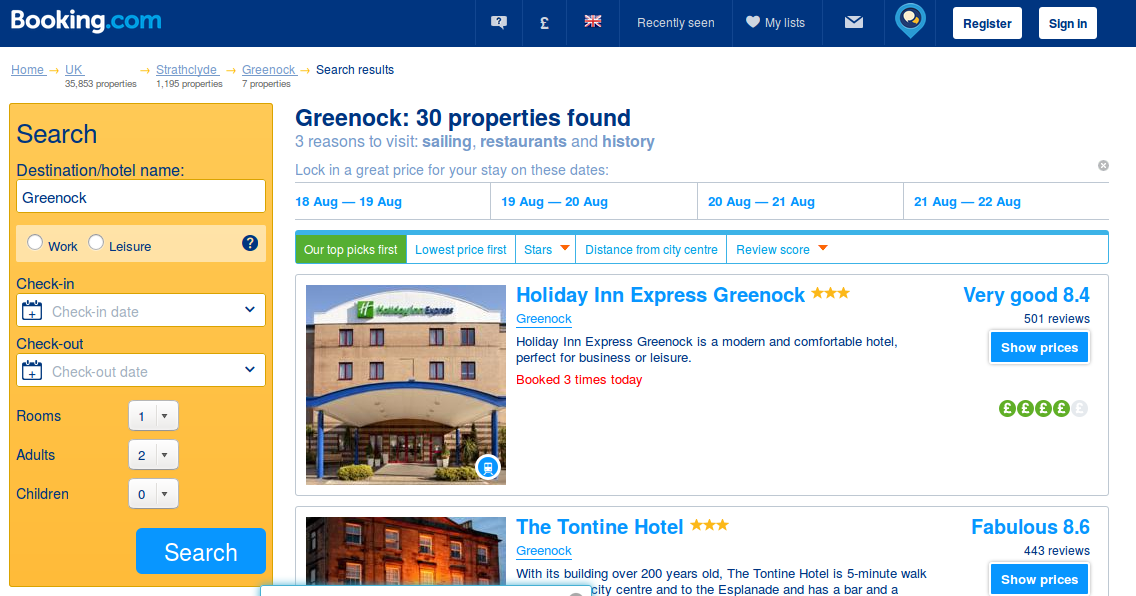Click the travel guide pin icon
The image size is (1136, 596).
tap(910, 21)
